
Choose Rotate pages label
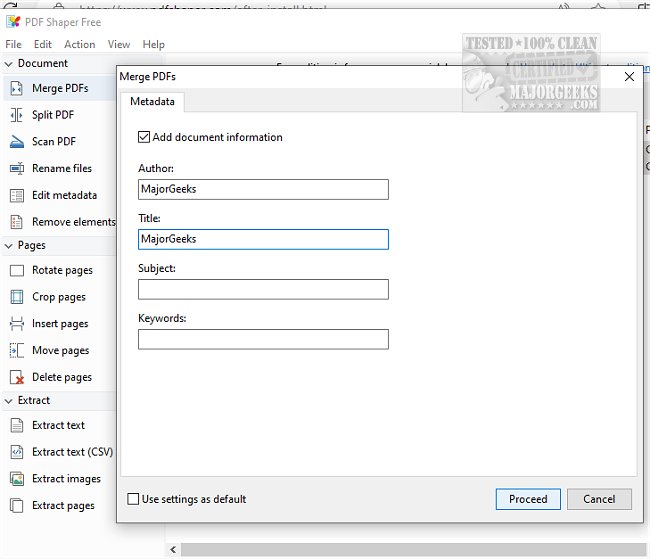click(62, 271)
